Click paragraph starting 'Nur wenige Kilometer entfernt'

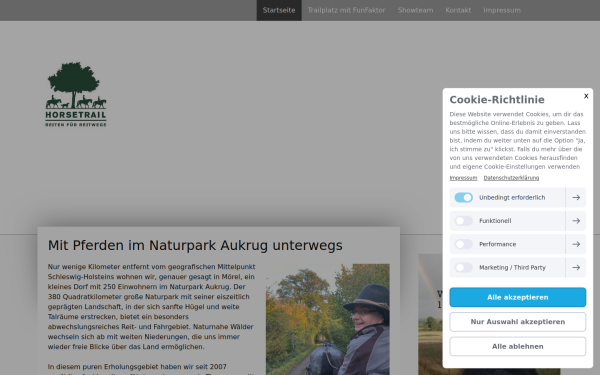[152, 307]
